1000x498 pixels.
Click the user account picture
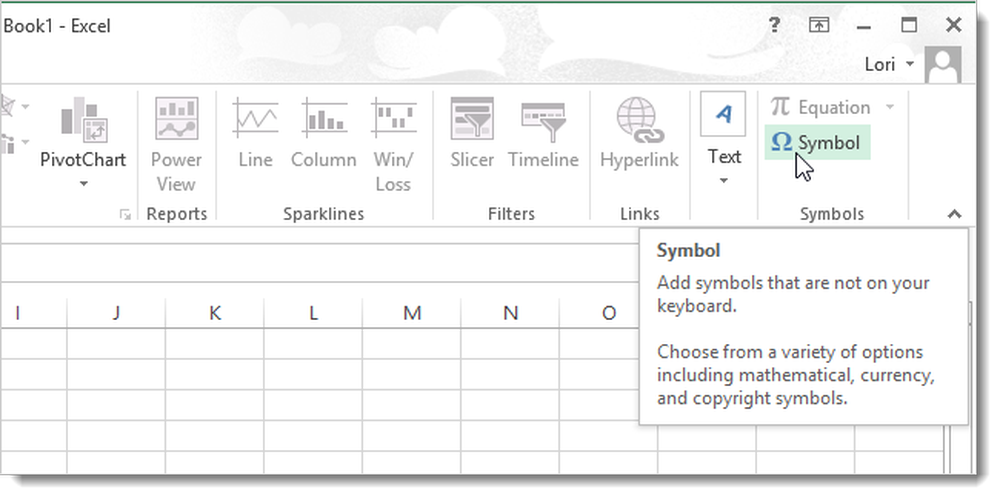[x=943, y=64]
